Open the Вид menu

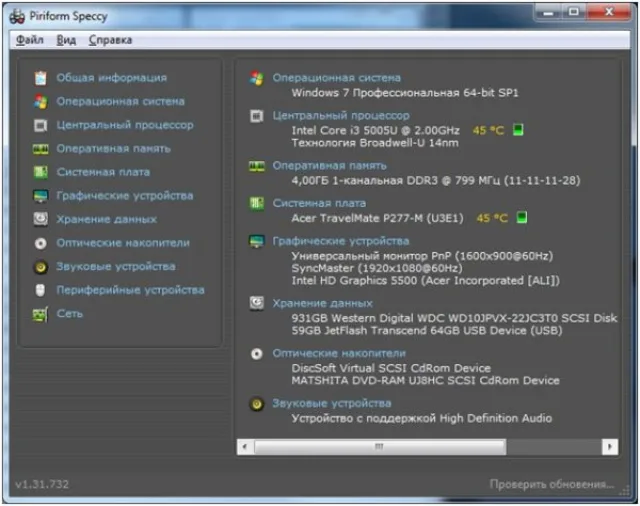click(66, 40)
